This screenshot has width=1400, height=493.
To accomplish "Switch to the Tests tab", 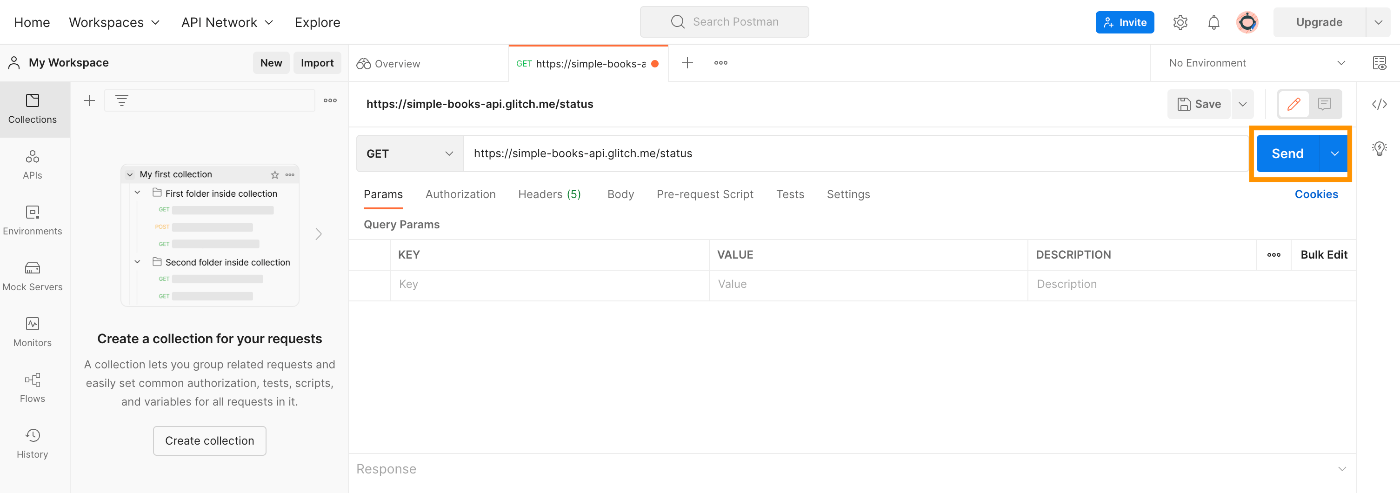I will tap(790, 194).
